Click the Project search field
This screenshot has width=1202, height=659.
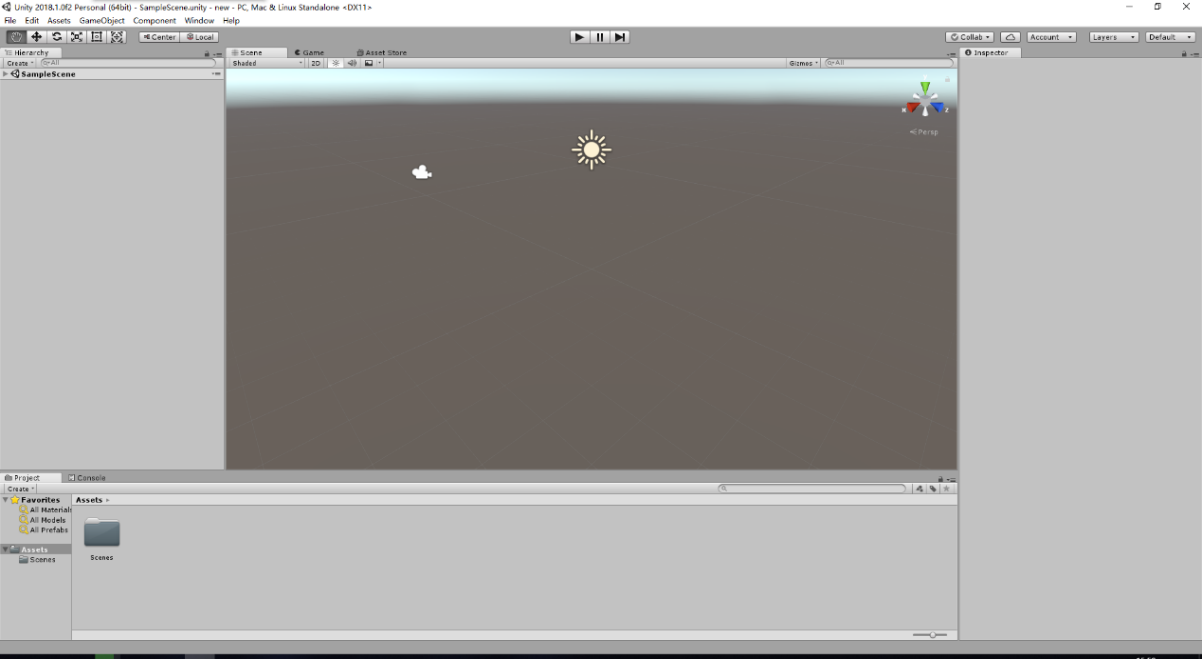[812, 489]
